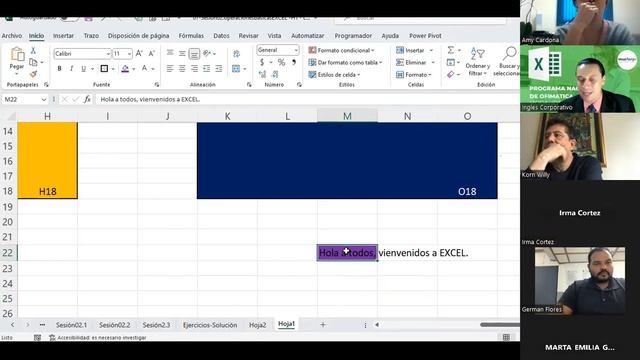This screenshot has height=360, width=640.
Task: Apply the accounting dollar format icon
Action: pos(262,62)
